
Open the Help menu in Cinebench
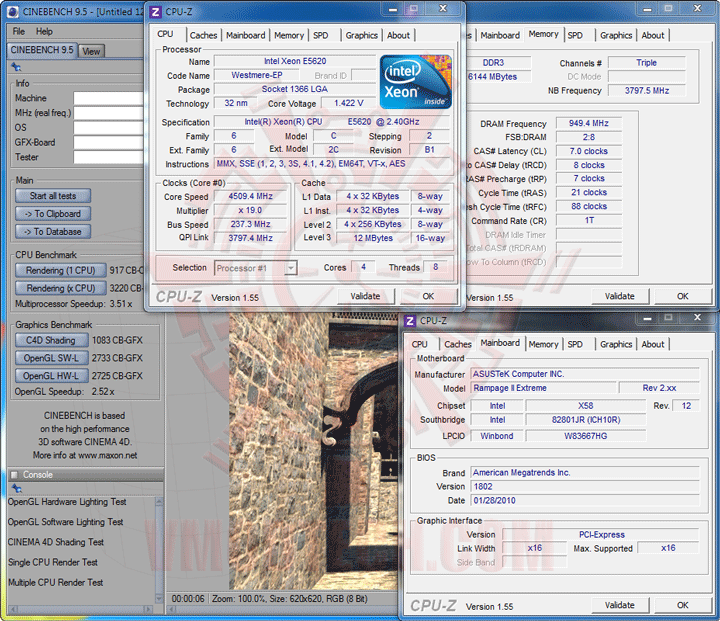pos(45,31)
